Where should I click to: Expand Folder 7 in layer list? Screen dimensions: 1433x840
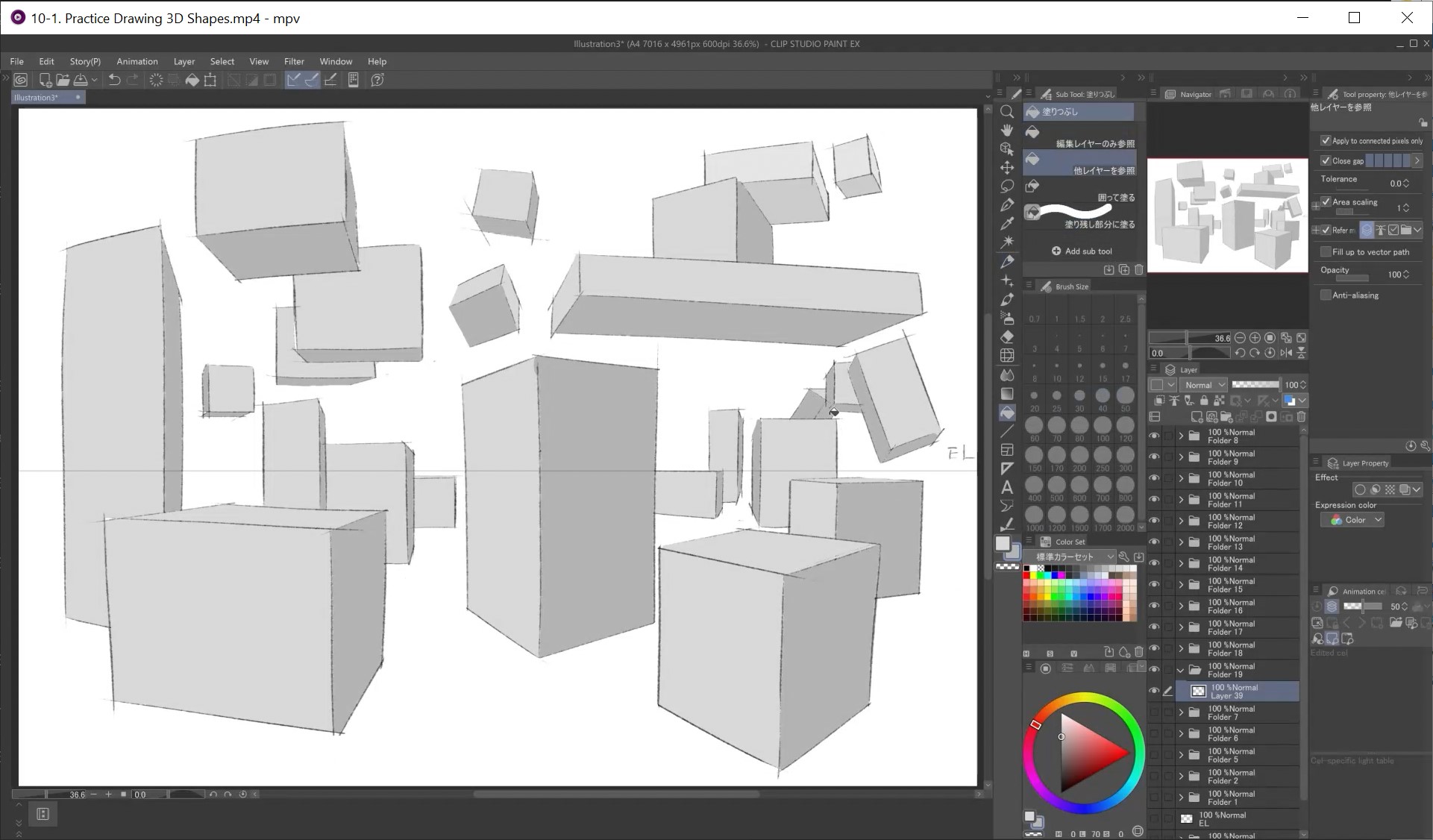[x=1181, y=712]
